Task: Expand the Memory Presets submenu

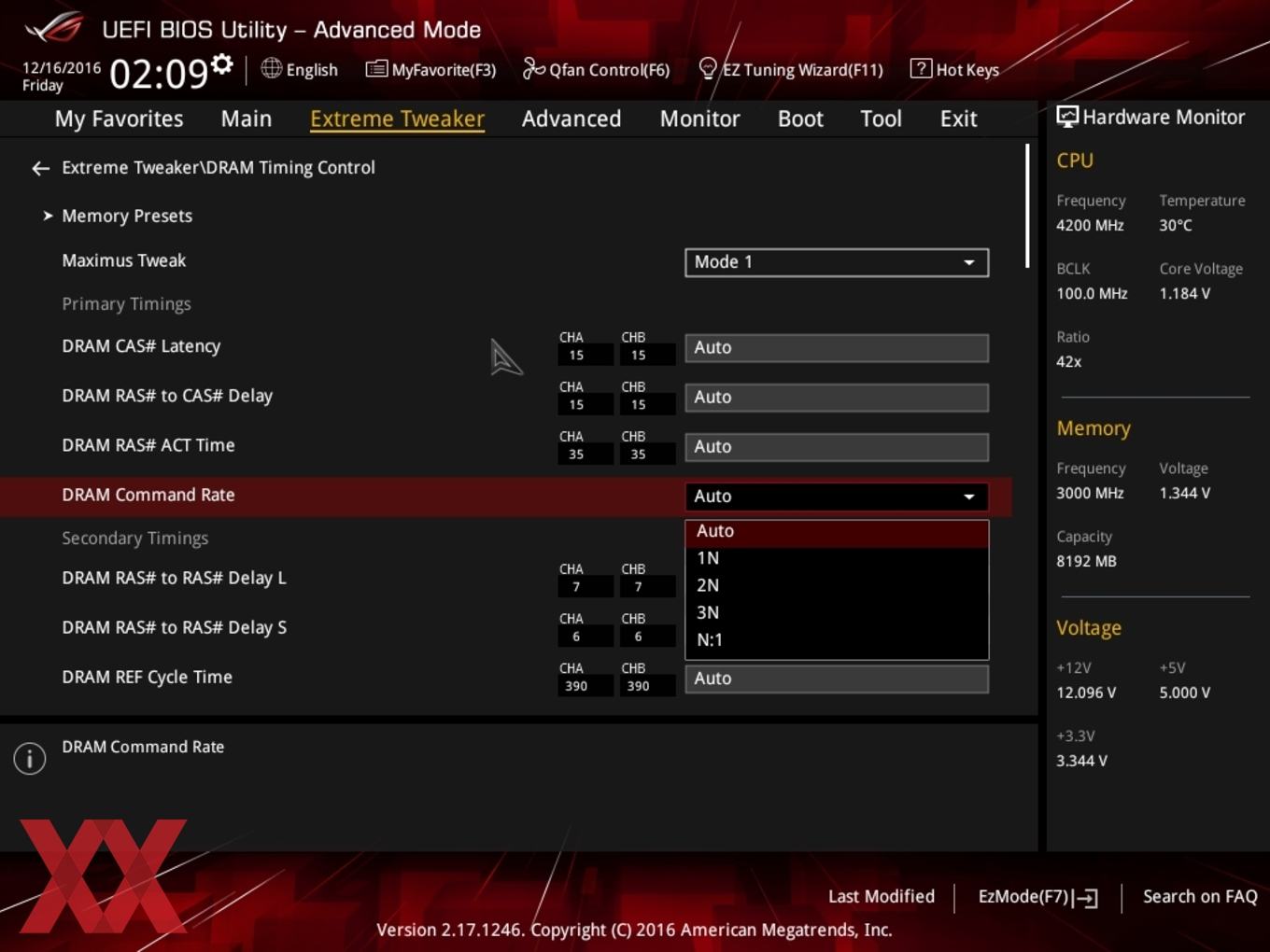Action: click(127, 216)
